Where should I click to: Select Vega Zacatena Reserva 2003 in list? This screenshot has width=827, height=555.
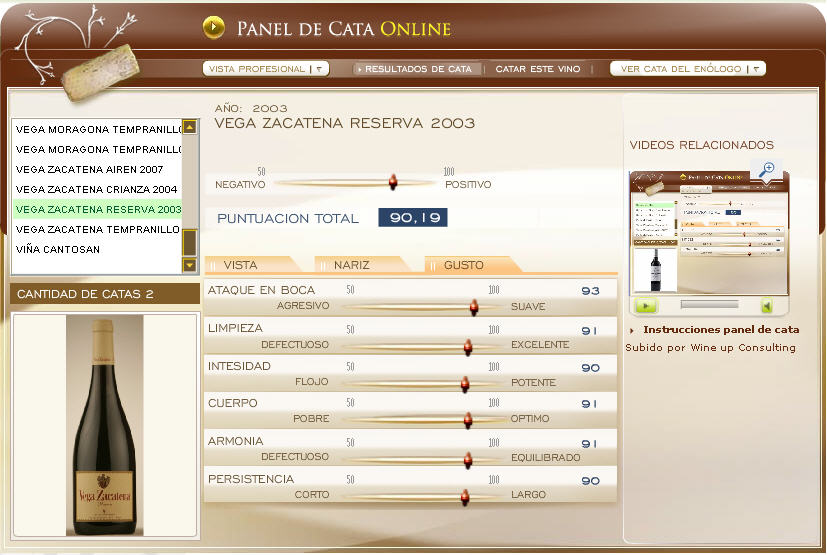pos(97,209)
